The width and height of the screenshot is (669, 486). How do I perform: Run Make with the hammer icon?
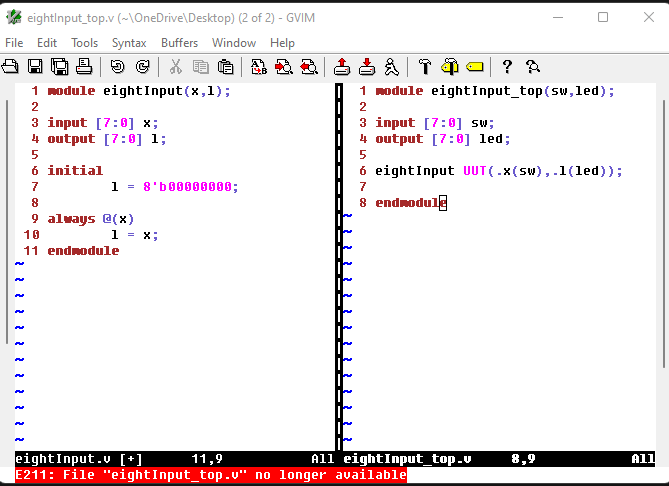click(425, 67)
